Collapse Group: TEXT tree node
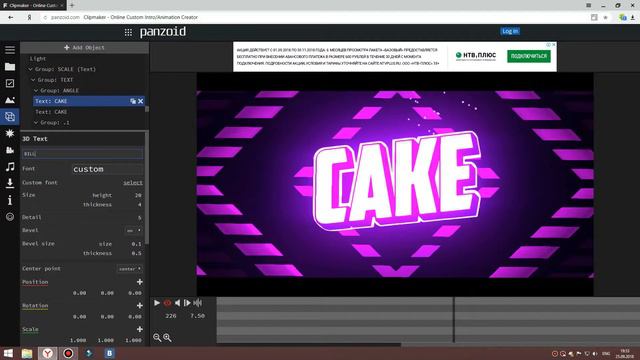The image size is (640, 360). 33,80
